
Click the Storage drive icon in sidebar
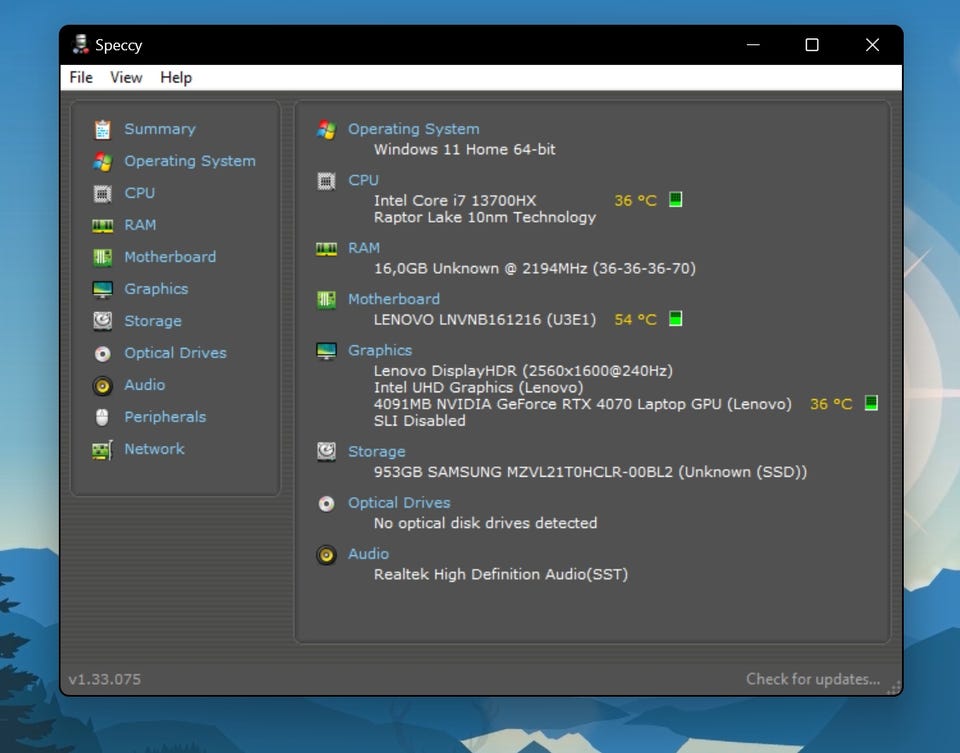coord(102,321)
